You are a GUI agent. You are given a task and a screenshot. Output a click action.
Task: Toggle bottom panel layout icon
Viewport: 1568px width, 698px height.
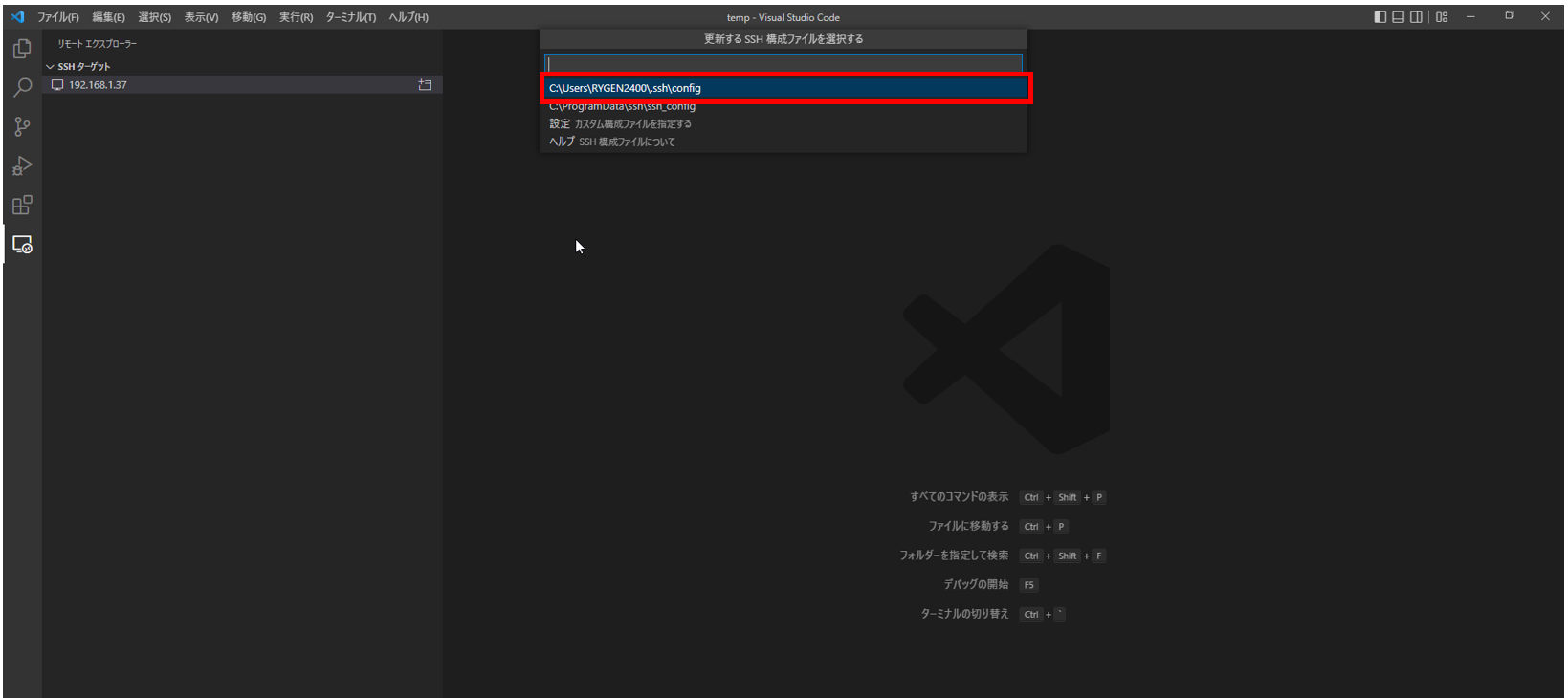click(x=1398, y=17)
